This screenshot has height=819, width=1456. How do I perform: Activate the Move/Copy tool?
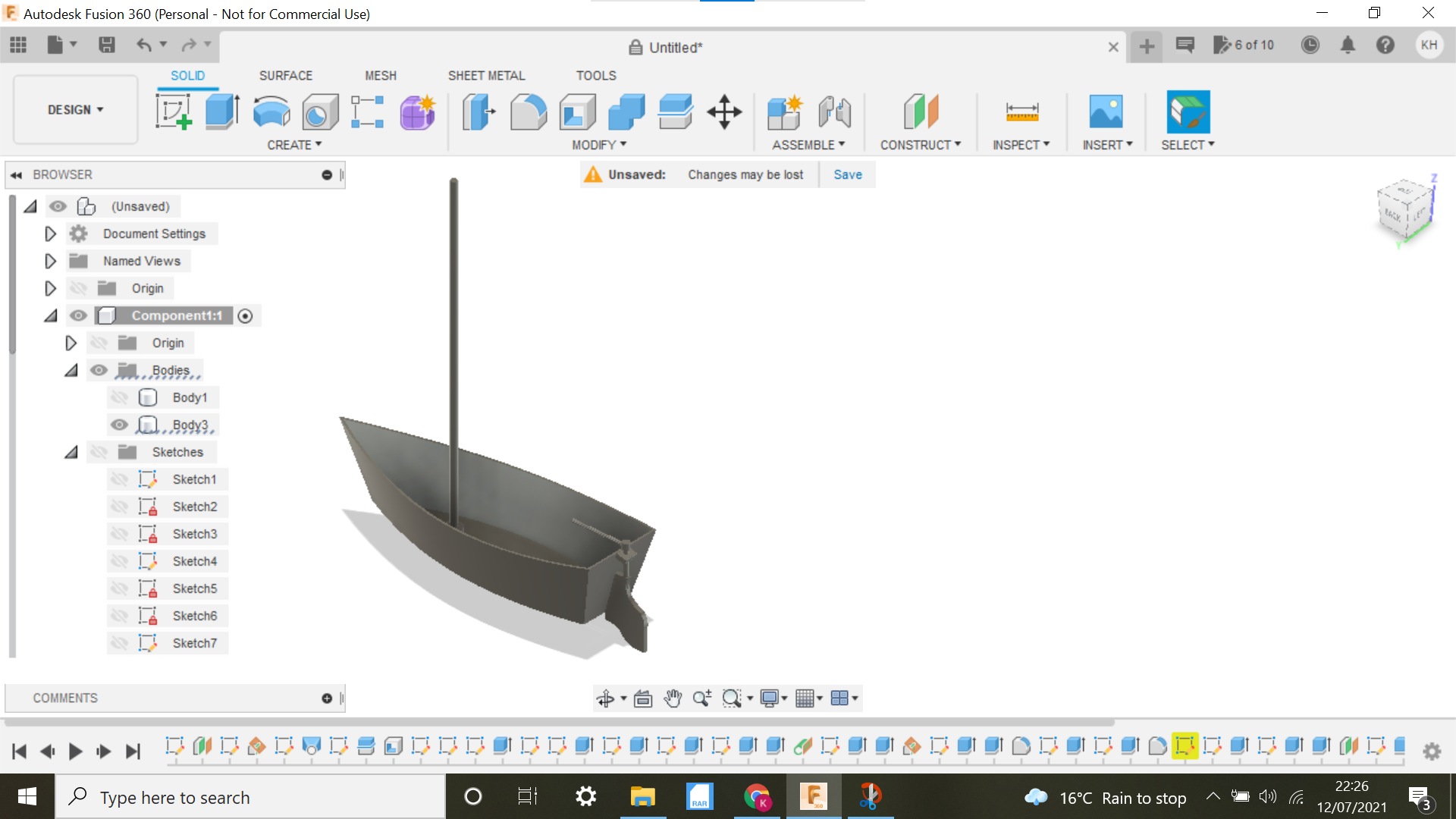coord(724,111)
